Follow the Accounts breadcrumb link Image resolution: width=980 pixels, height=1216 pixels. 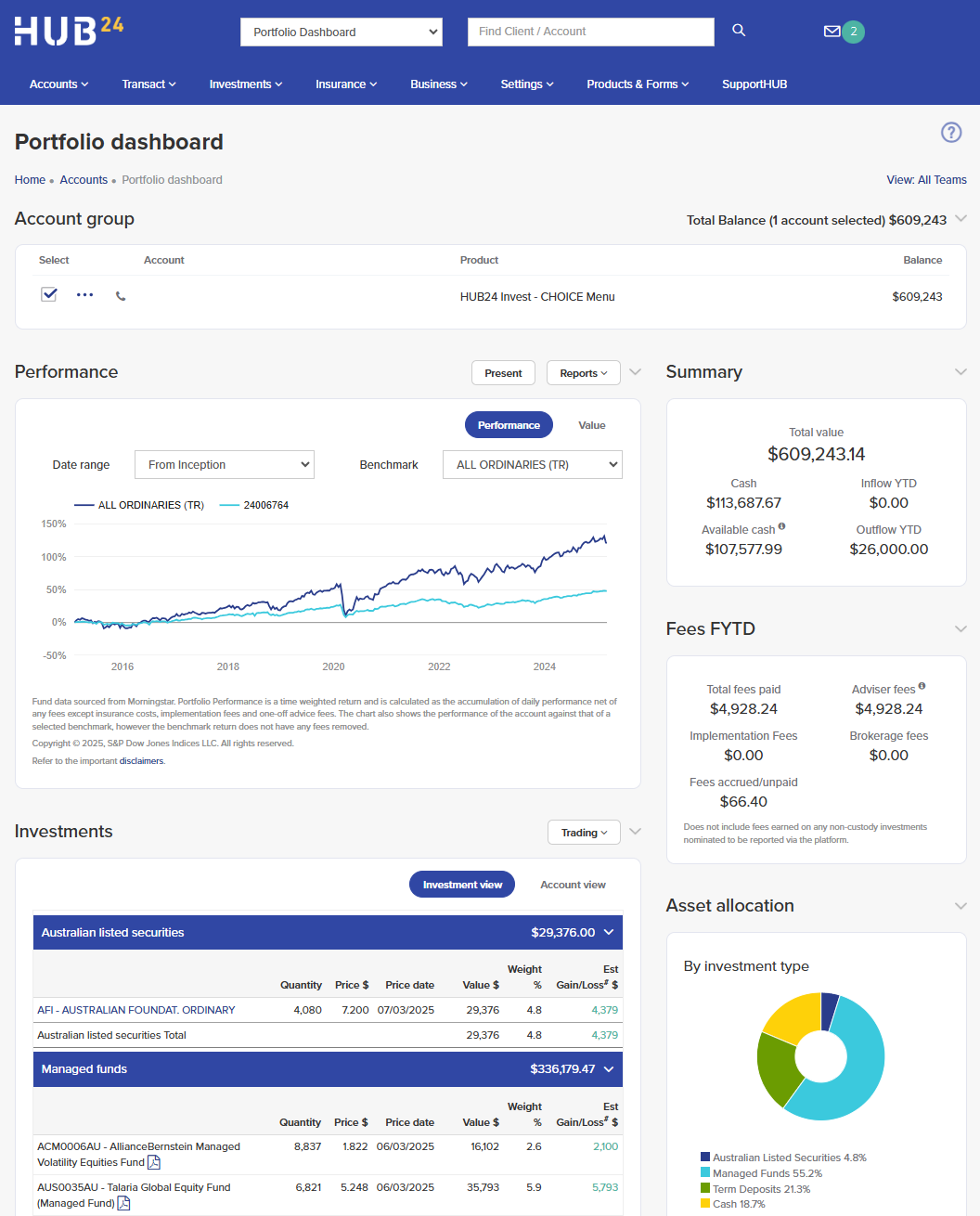pos(84,180)
